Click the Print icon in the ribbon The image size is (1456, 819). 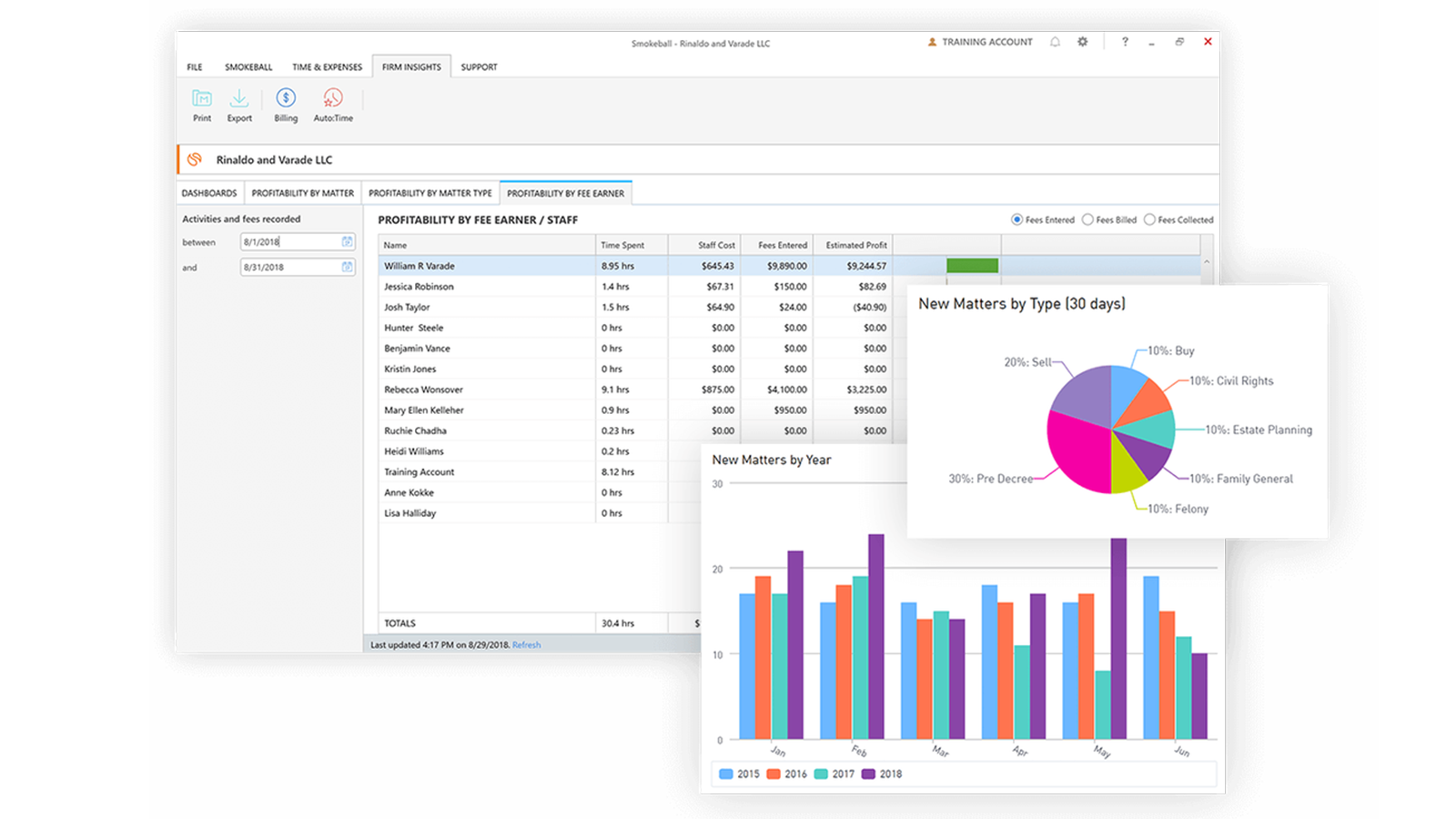tap(202, 98)
